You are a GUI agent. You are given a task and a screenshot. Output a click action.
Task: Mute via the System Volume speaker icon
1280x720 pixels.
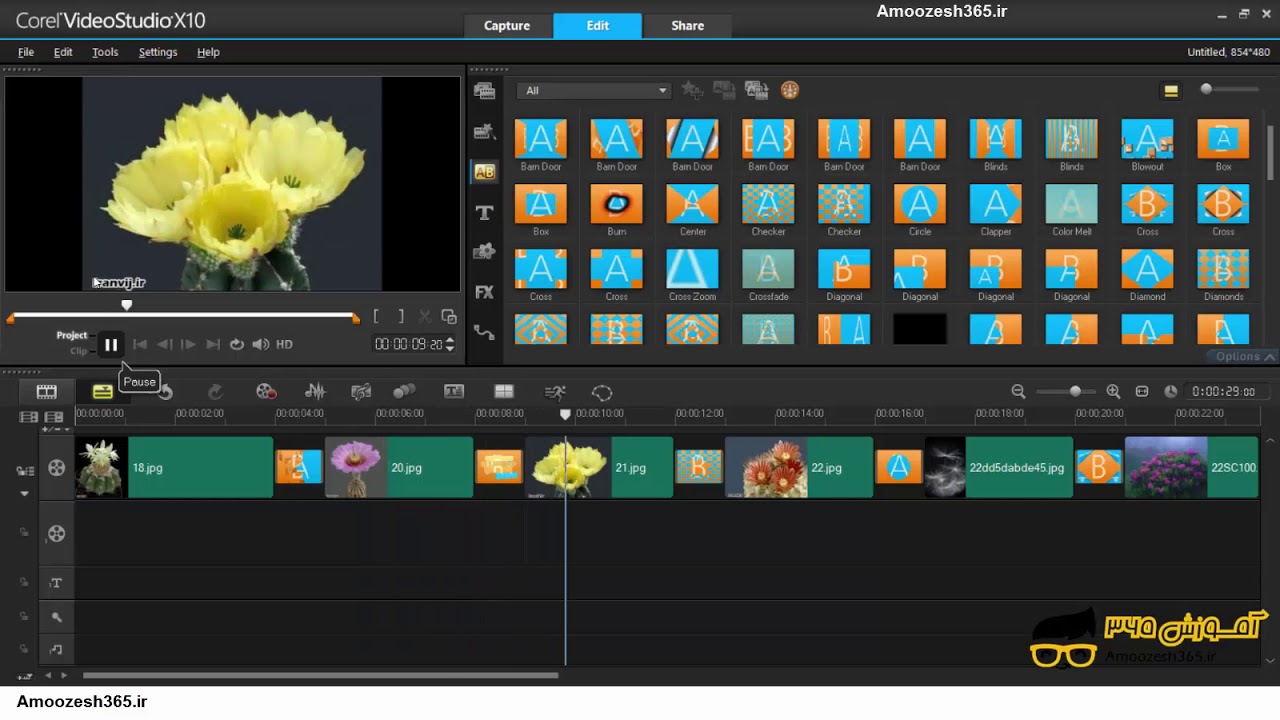click(261, 344)
